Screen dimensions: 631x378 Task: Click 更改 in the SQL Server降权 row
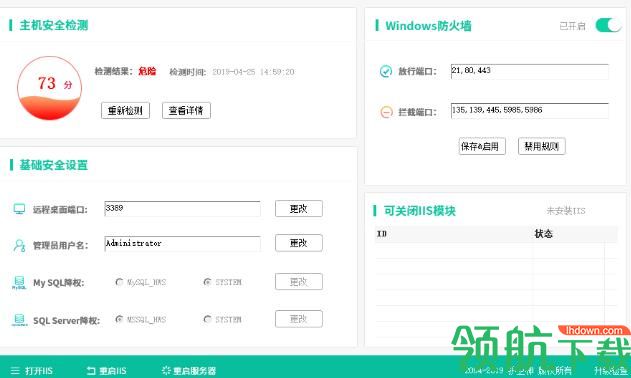[299, 319]
